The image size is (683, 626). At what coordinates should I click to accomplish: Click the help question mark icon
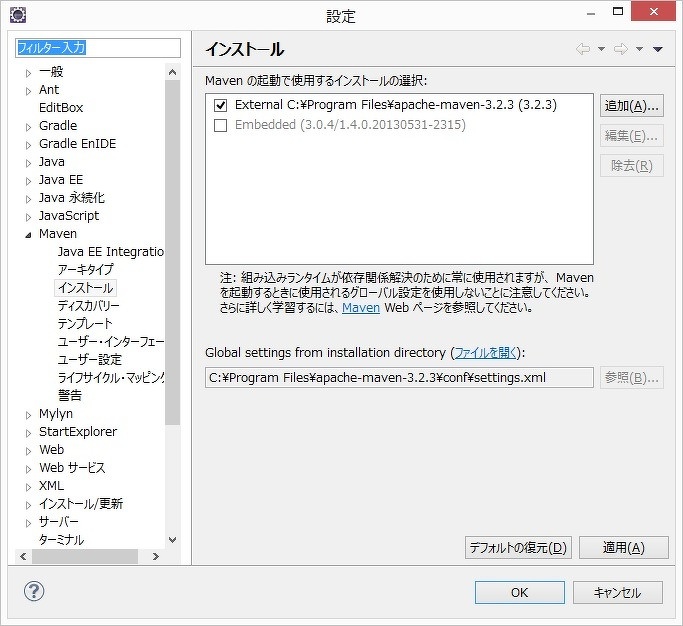(34, 592)
